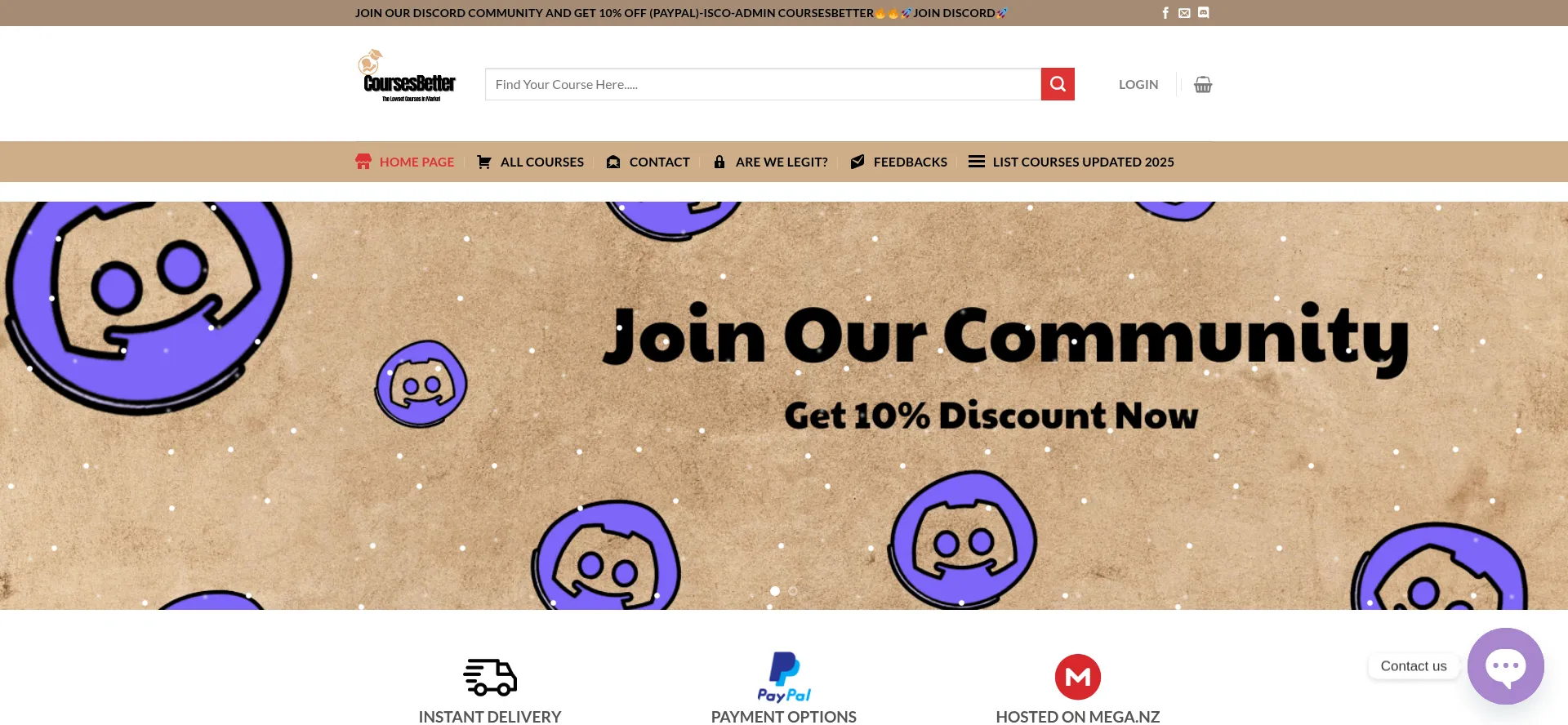Click the CoursesBetter logo
Viewport: 1568px width, 725px height.
409,76
